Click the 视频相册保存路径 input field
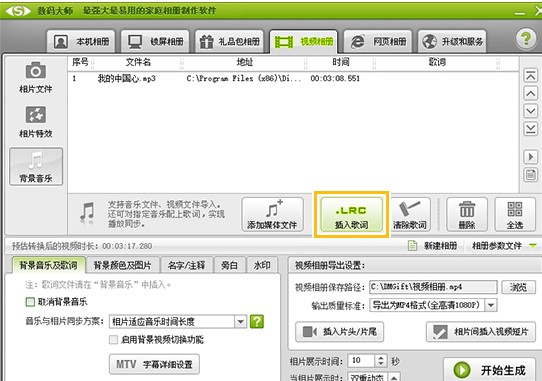Screen dimensions: 542x381 tap(433, 287)
